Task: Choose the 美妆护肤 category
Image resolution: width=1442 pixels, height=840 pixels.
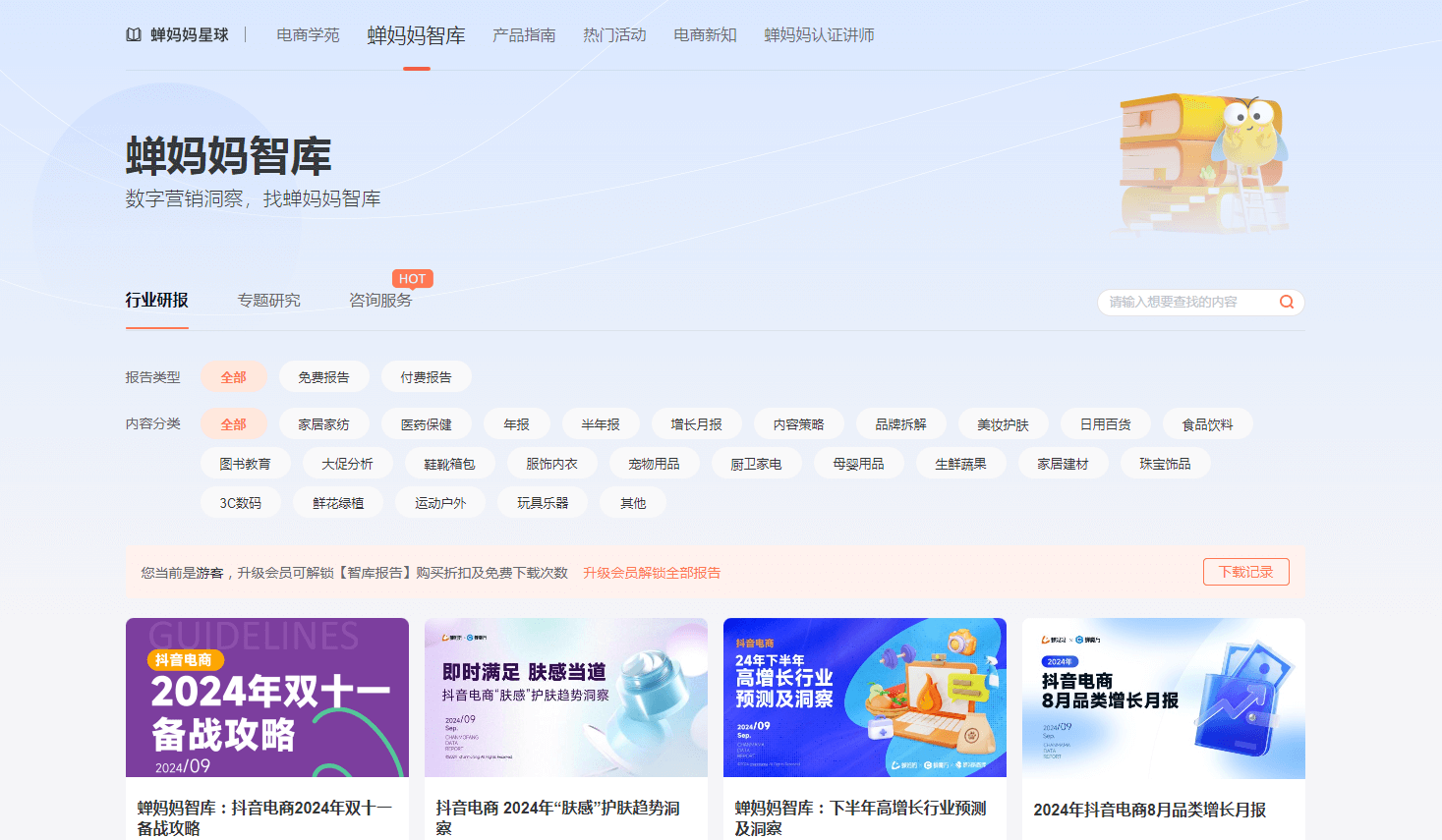Action: pos(1004,424)
